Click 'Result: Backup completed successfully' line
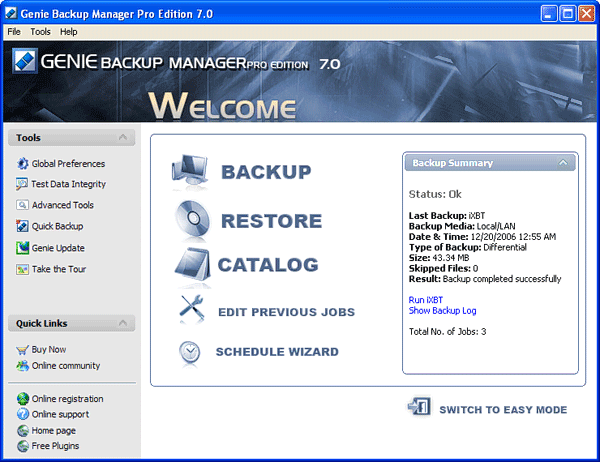The width and height of the screenshot is (600, 462). tap(485, 279)
